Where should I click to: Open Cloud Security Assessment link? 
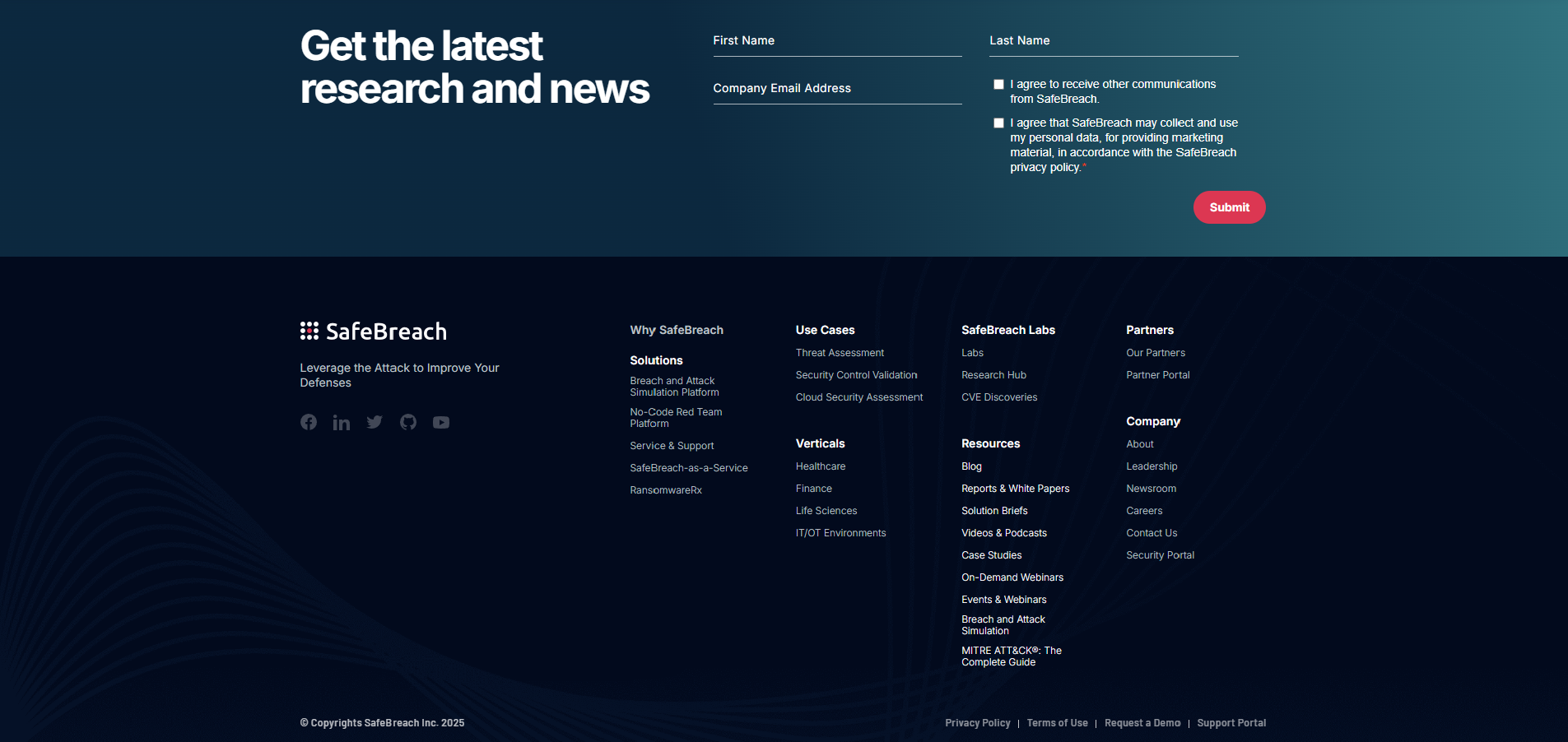pos(859,397)
